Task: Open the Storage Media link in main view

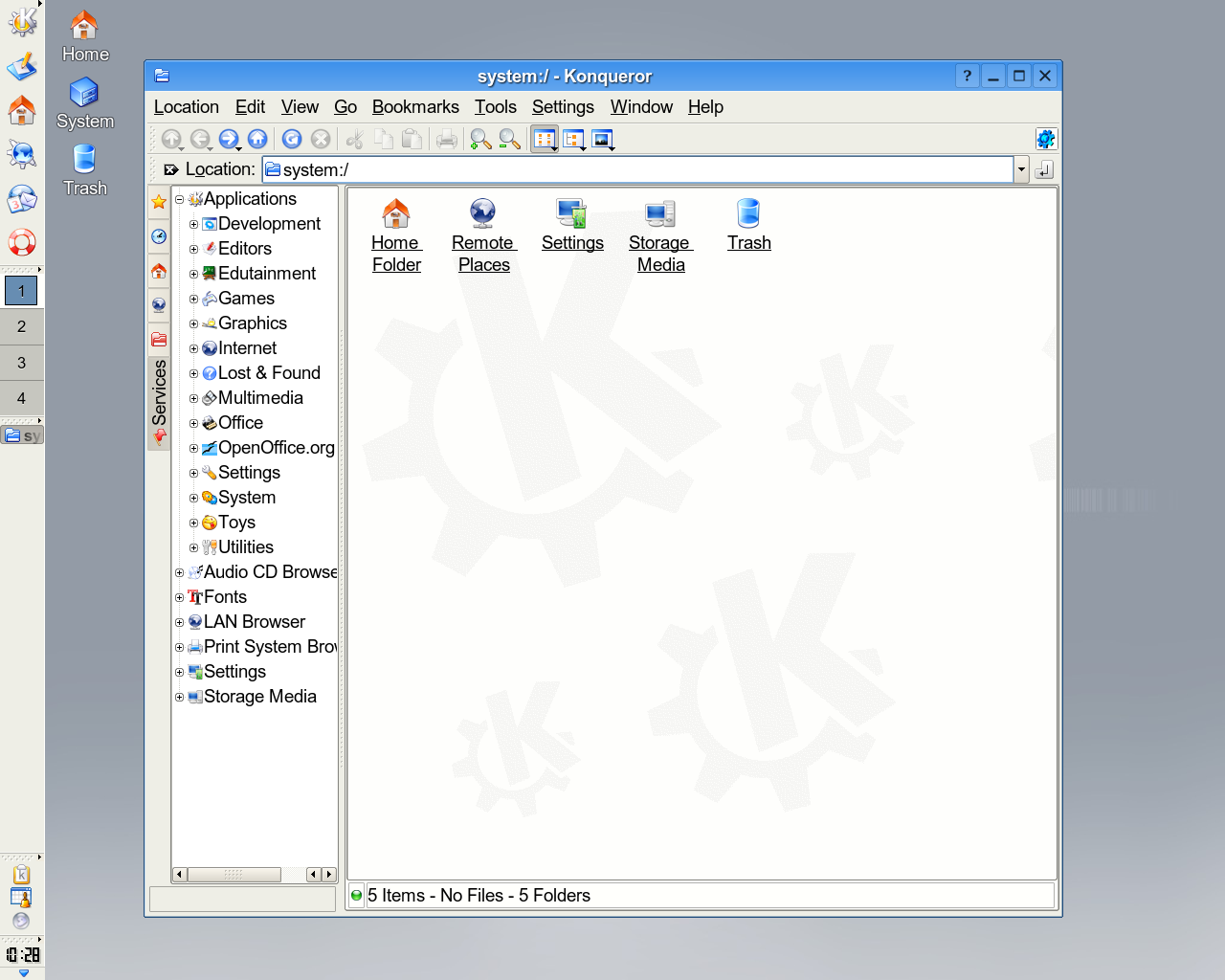Action: (660, 236)
